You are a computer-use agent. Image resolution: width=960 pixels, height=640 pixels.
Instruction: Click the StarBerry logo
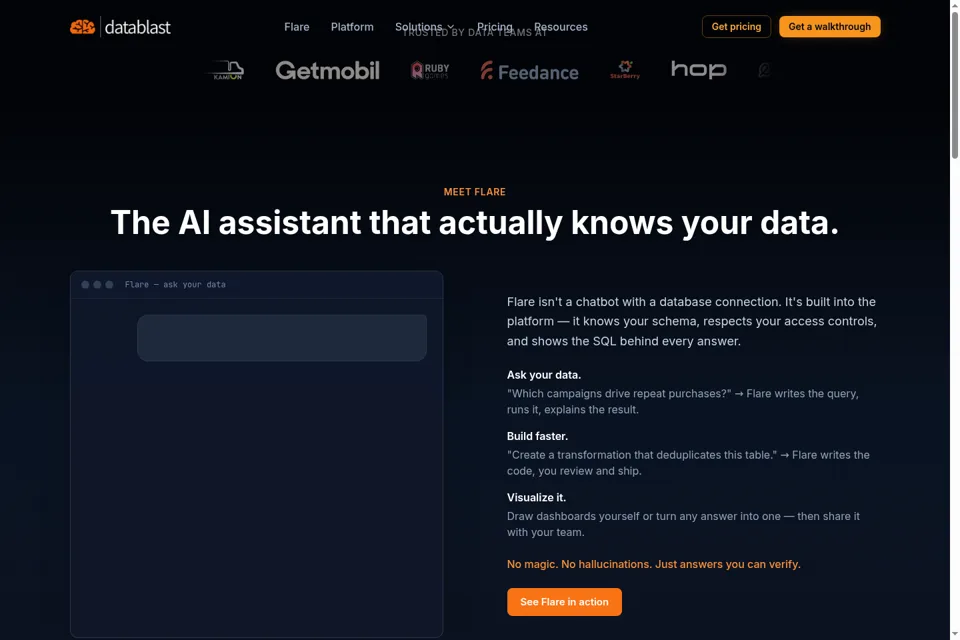625,70
